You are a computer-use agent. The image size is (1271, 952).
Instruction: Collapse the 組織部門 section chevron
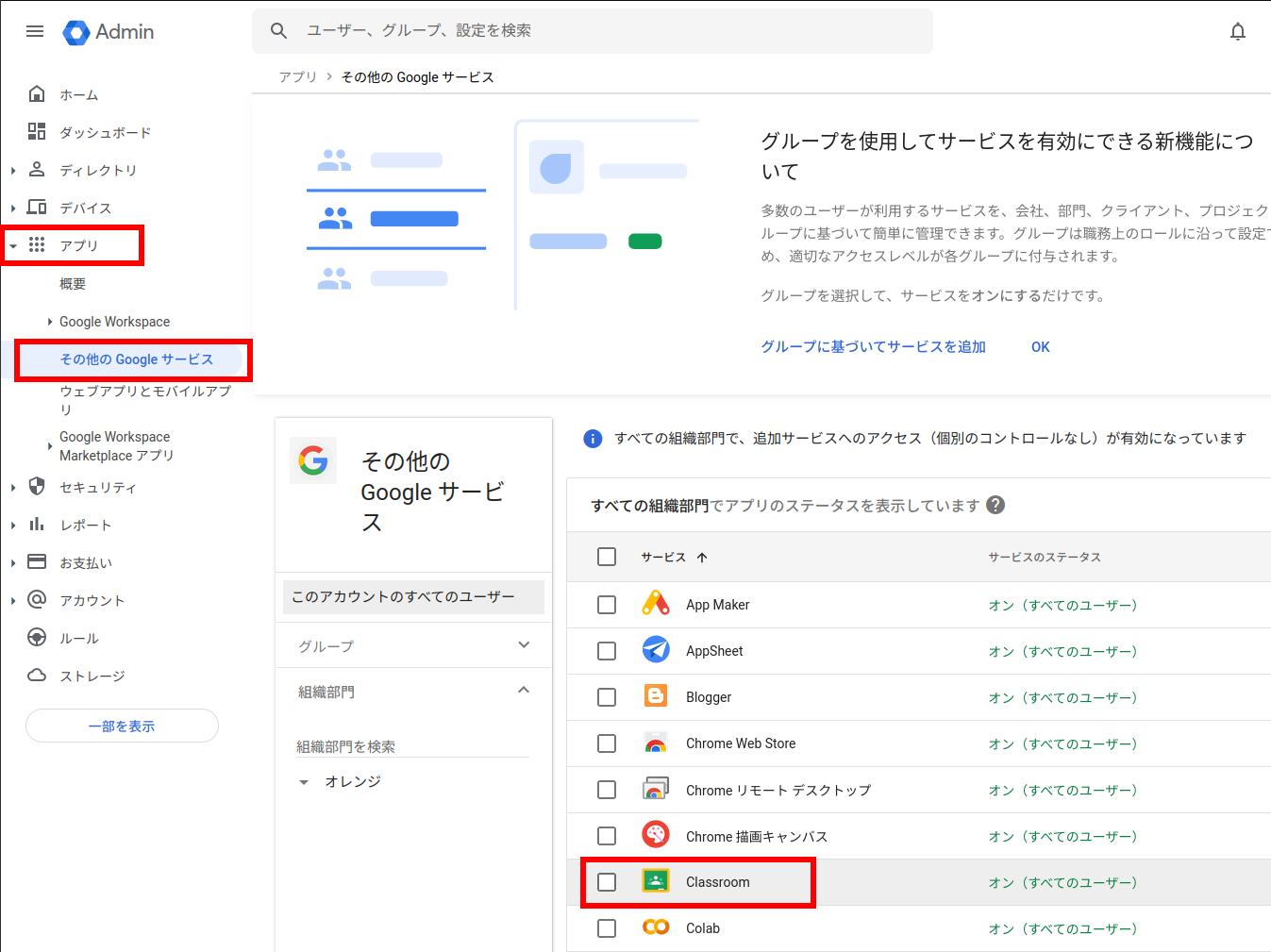click(524, 691)
